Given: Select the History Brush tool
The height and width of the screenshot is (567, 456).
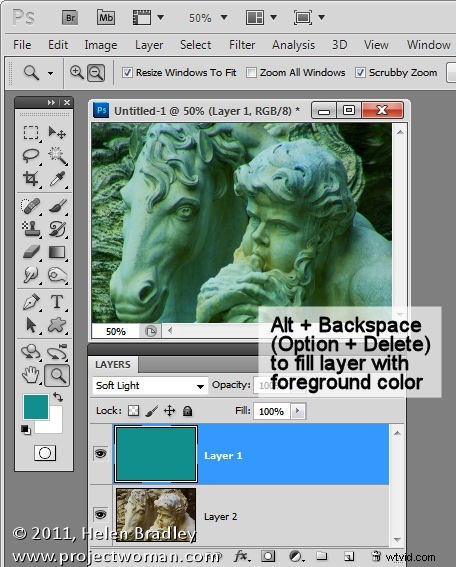Looking at the screenshot, I should point(57,229).
